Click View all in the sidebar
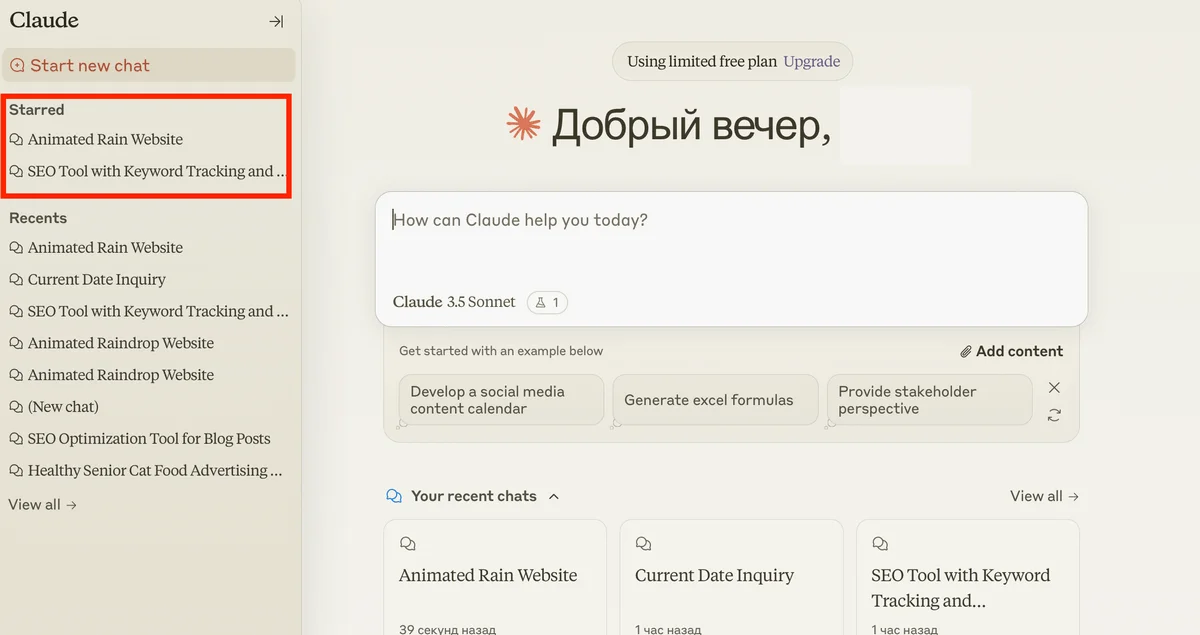This screenshot has width=1200, height=635. pyautogui.click(x=42, y=505)
